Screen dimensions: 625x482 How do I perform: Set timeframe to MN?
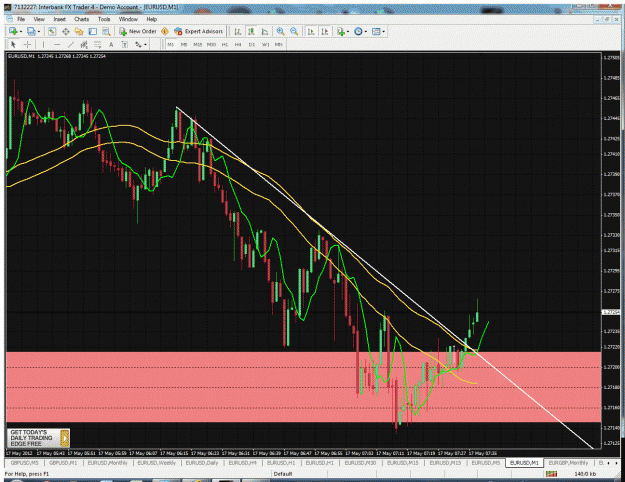pyautogui.click(x=279, y=45)
